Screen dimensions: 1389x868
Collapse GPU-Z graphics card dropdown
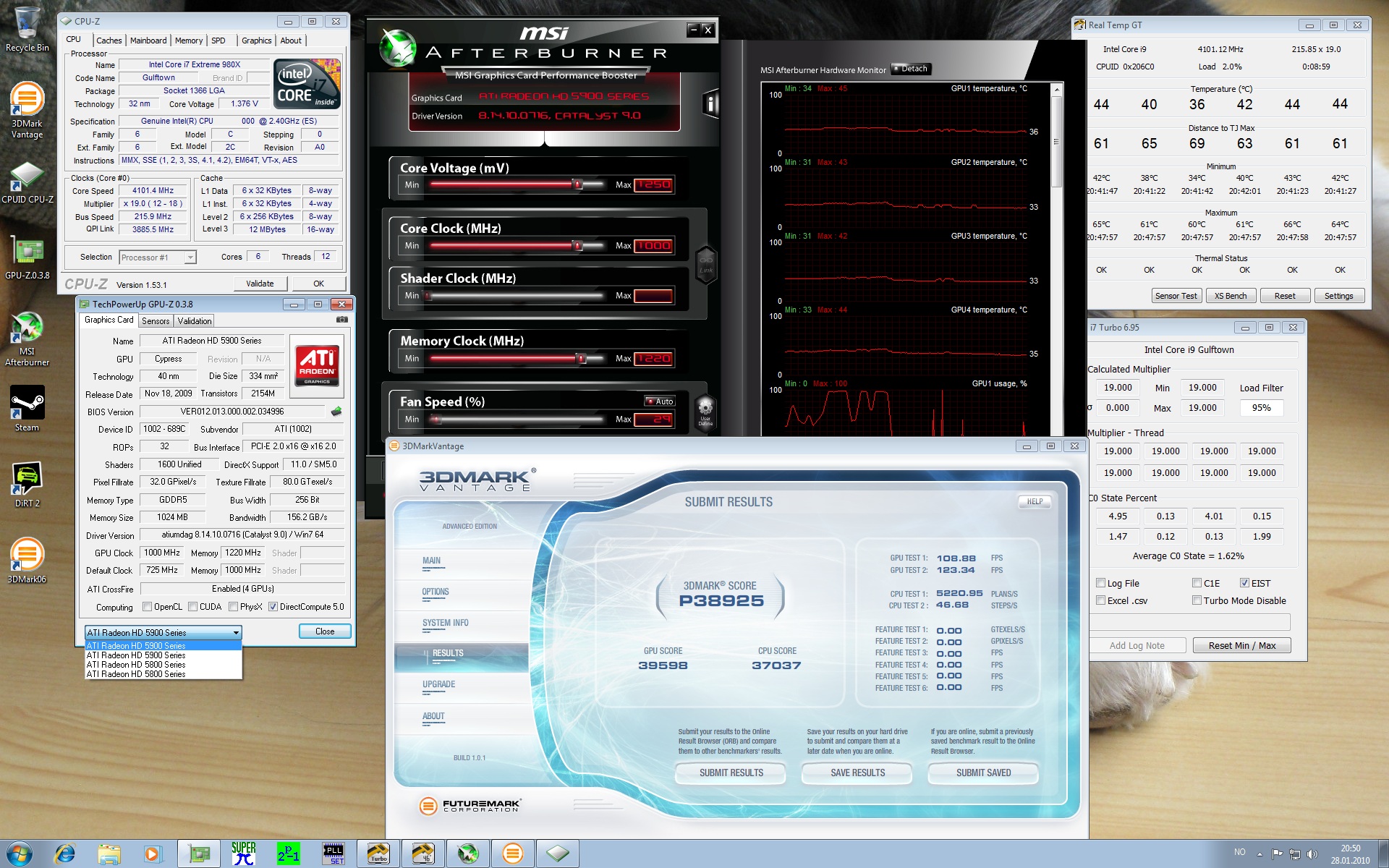tap(163, 632)
